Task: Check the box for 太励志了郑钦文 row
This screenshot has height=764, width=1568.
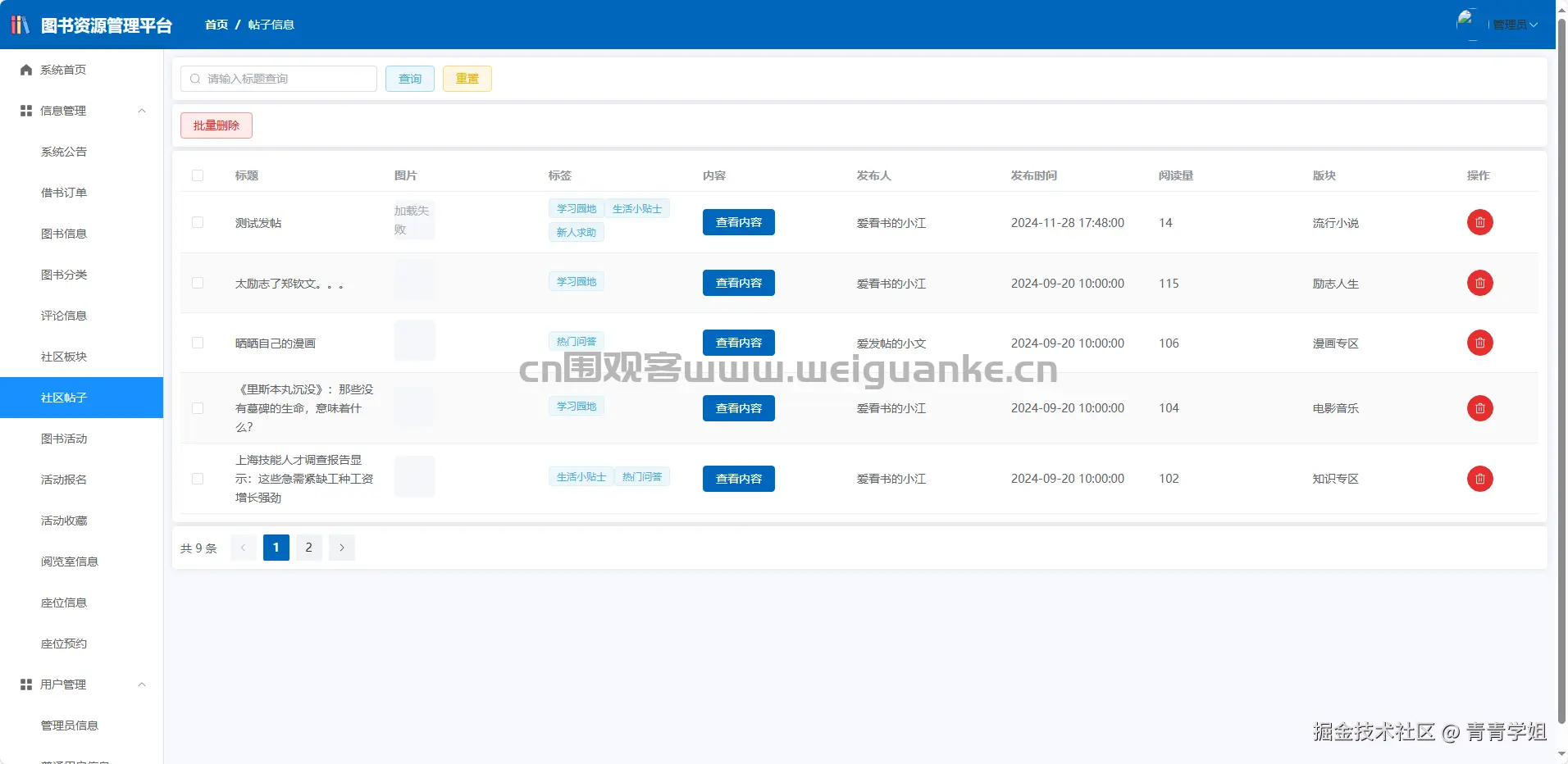Action: tap(198, 283)
